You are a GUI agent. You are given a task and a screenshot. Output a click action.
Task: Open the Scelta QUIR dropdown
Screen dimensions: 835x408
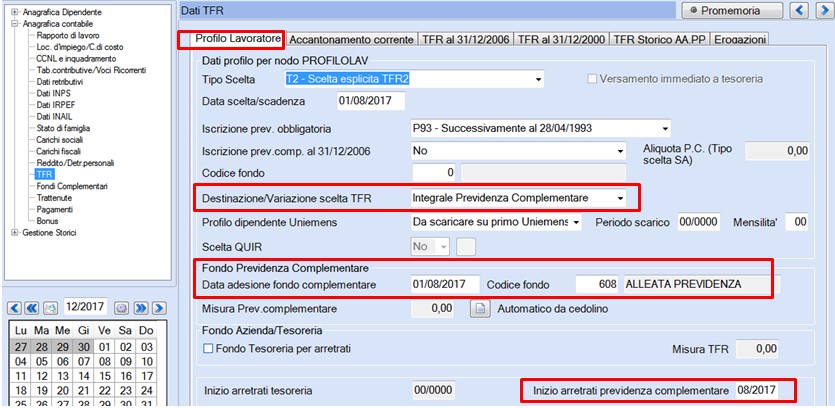click(444, 247)
